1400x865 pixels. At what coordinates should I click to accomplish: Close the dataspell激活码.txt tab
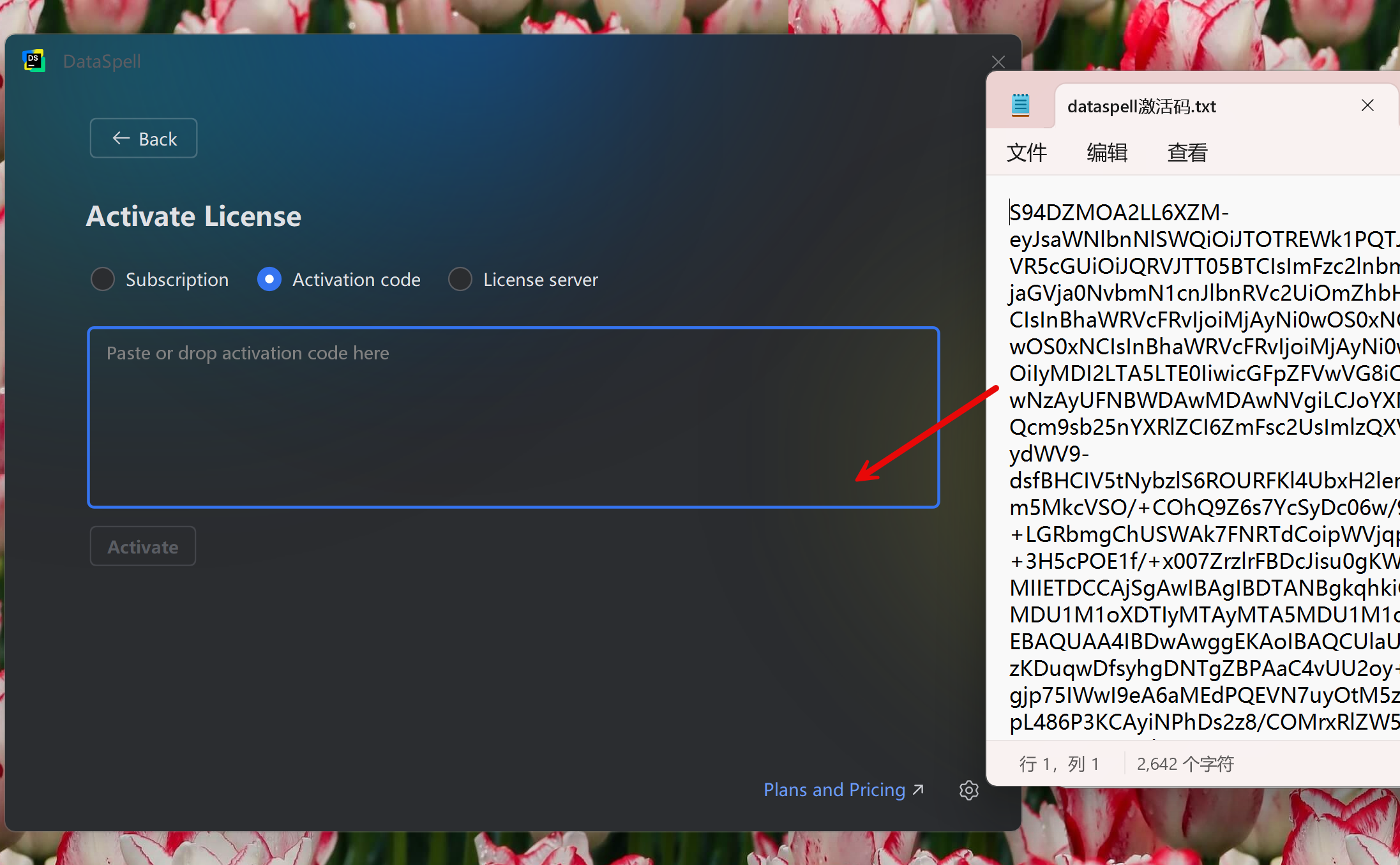(1367, 105)
